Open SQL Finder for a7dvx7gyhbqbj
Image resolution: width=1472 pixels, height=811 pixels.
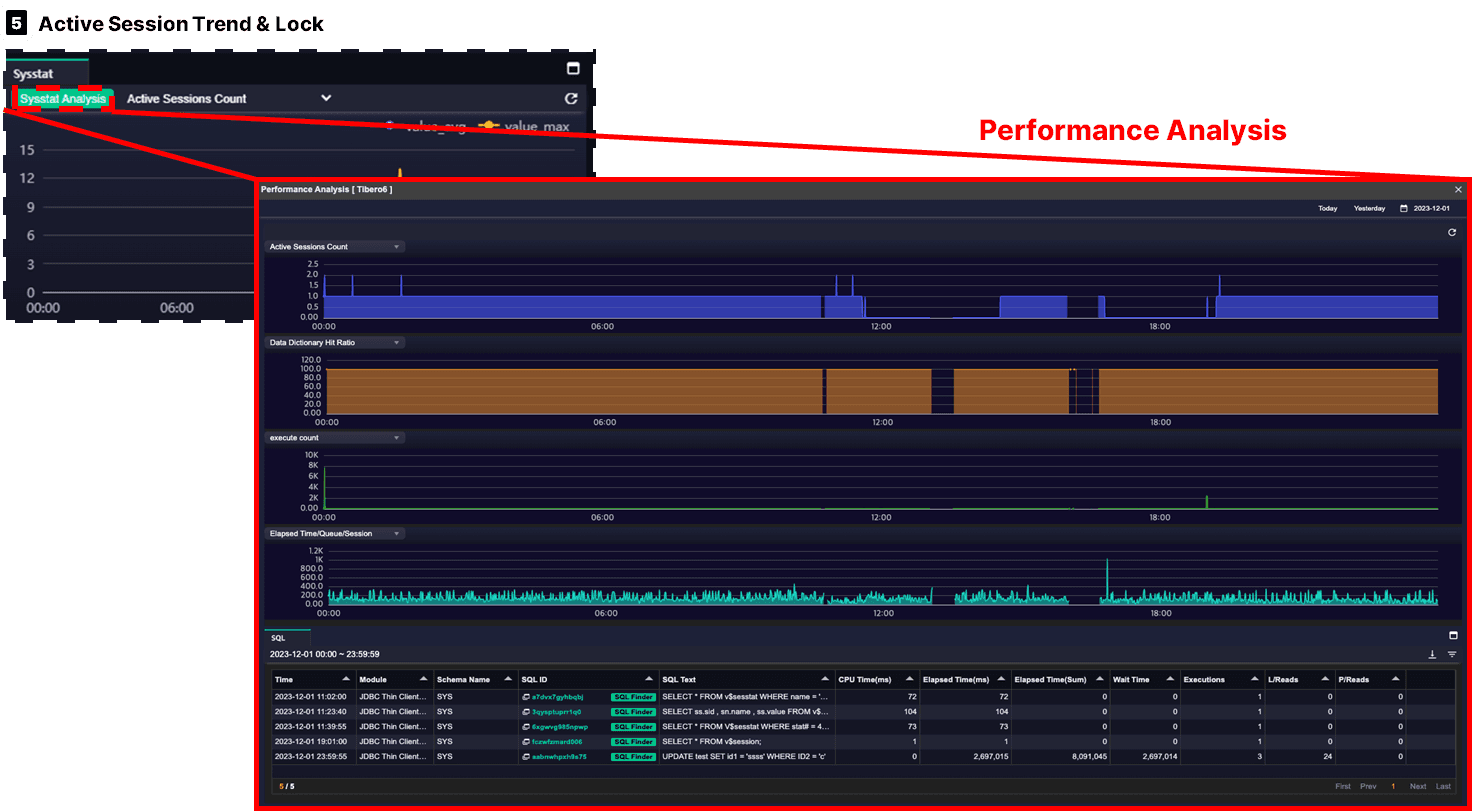click(x=633, y=696)
